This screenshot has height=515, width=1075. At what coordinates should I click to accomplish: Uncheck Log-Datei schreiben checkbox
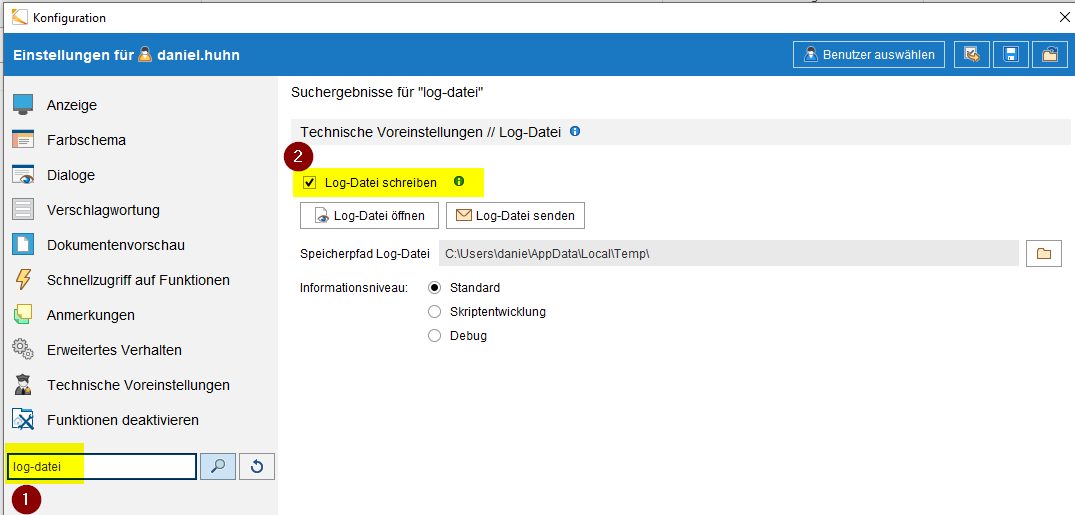click(x=310, y=182)
